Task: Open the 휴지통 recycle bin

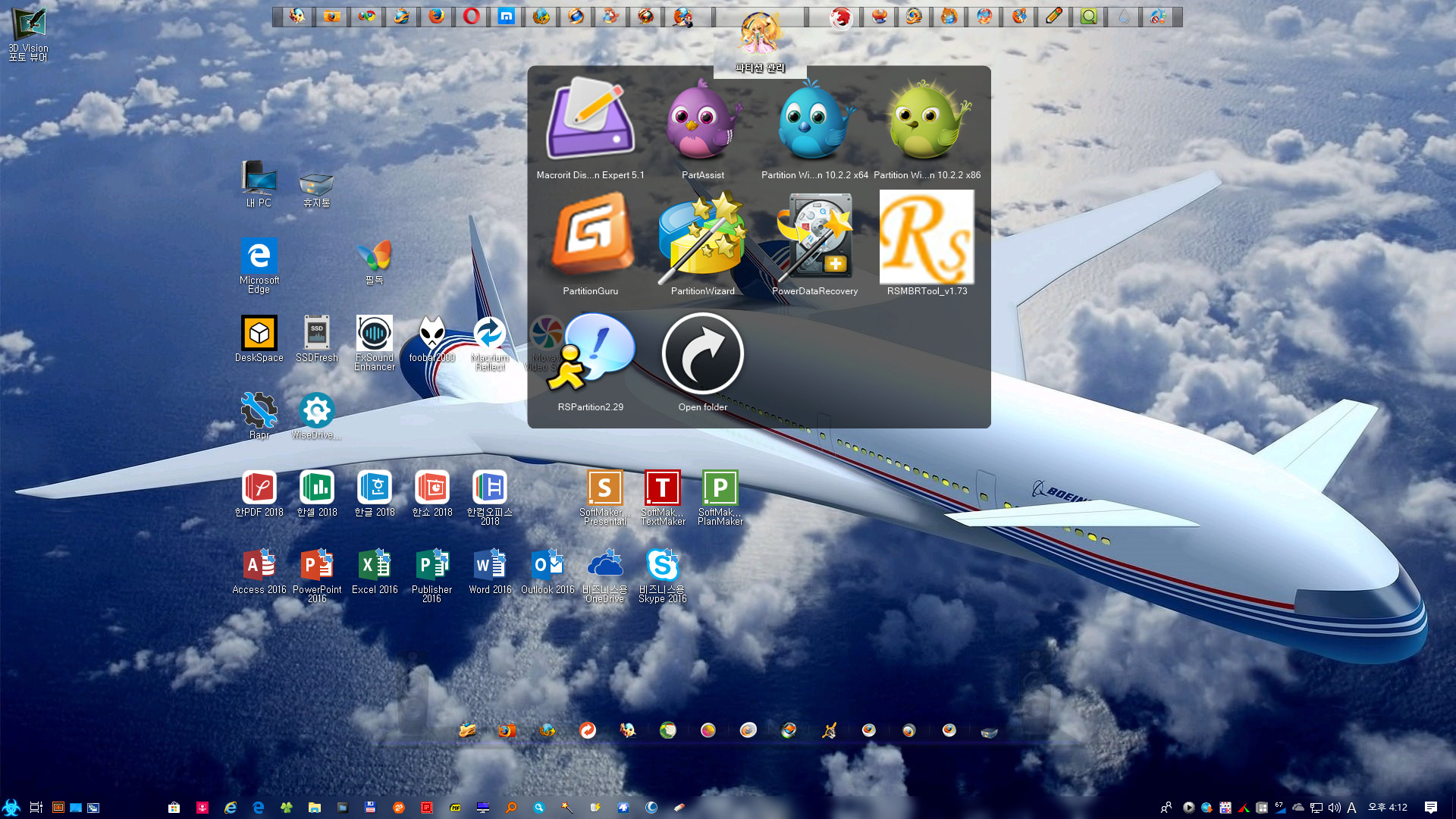Action: pos(316,190)
